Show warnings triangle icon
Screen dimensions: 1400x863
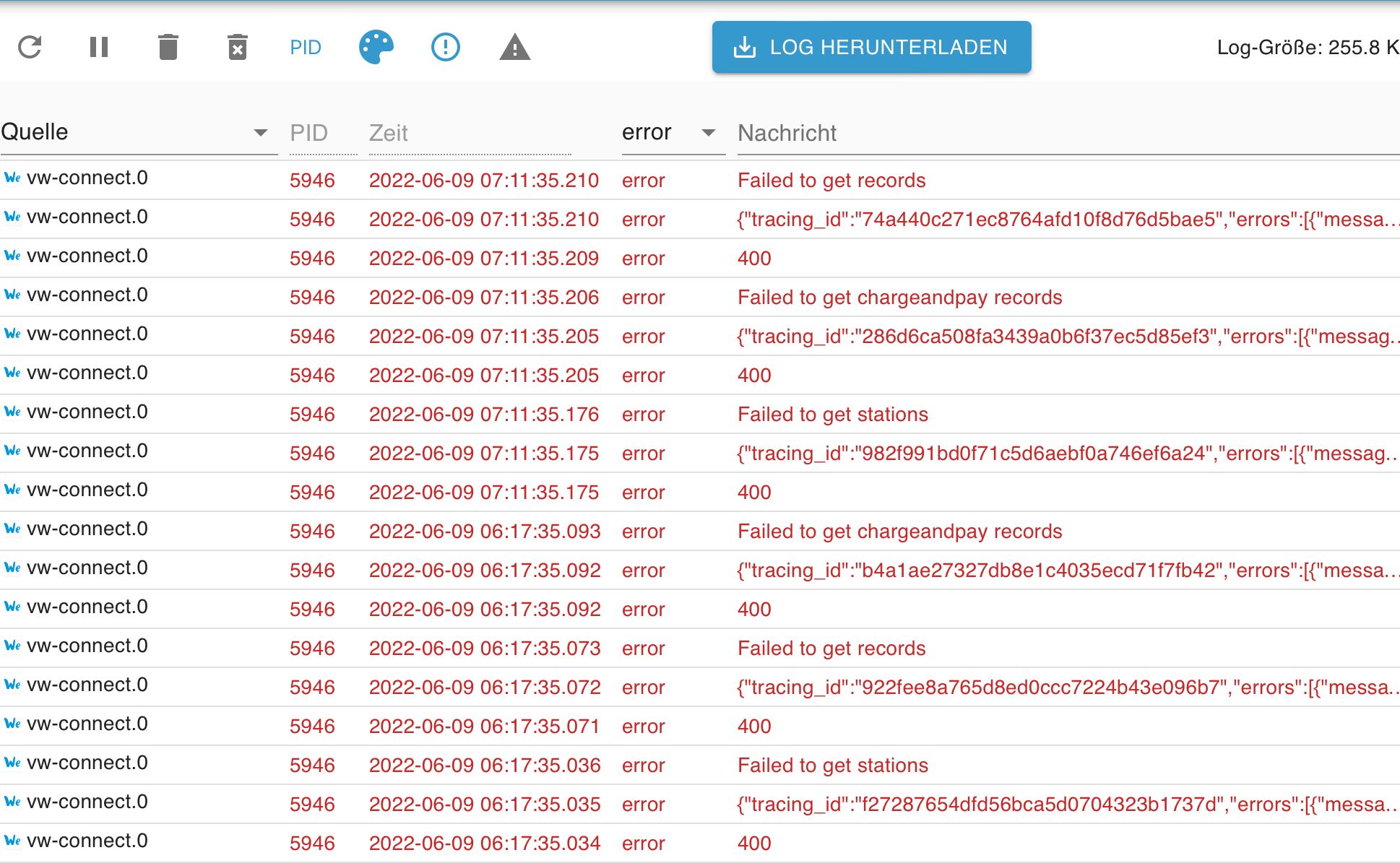tap(515, 47)
